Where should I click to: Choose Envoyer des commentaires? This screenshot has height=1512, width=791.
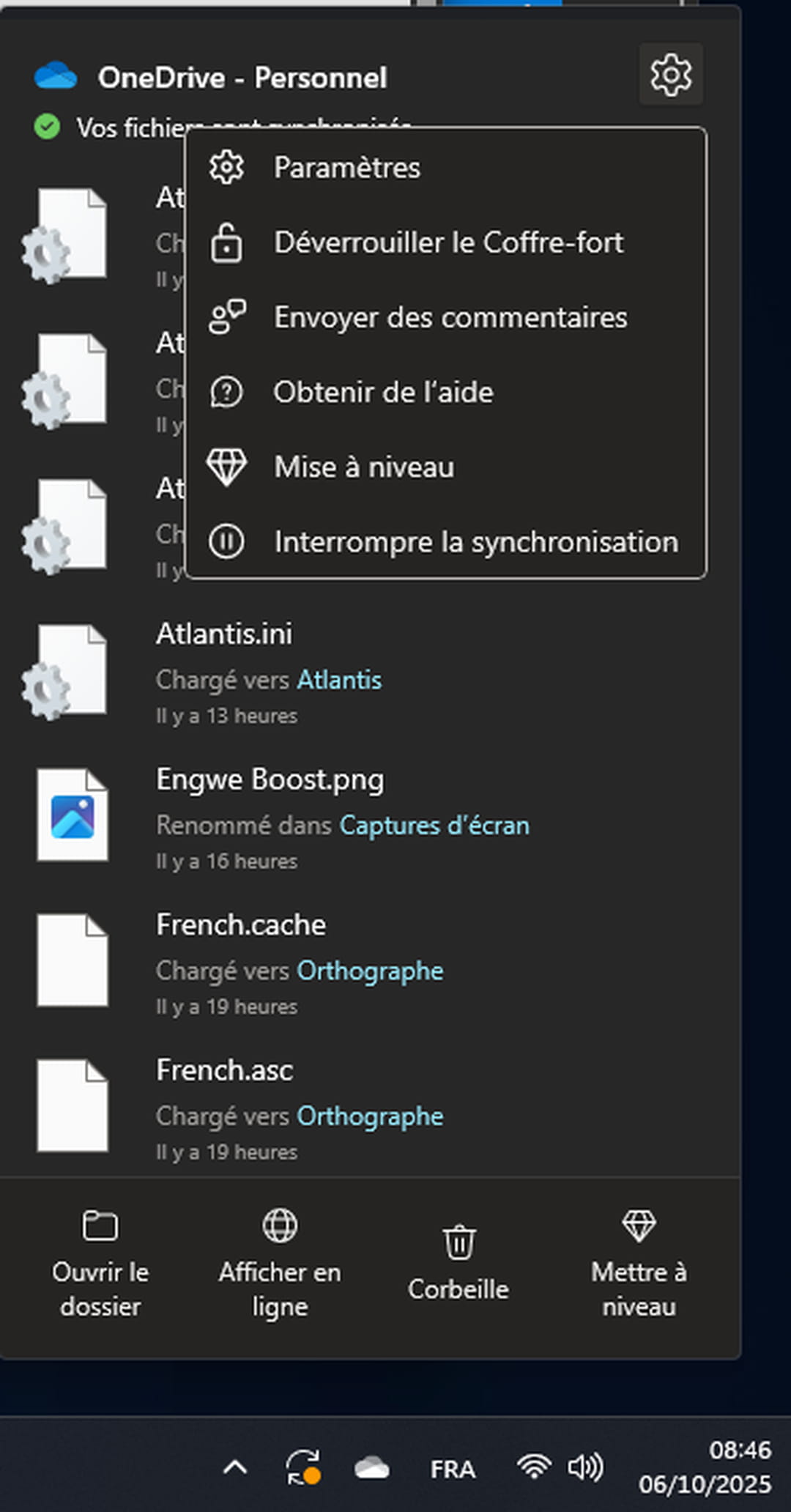(450, 318)
